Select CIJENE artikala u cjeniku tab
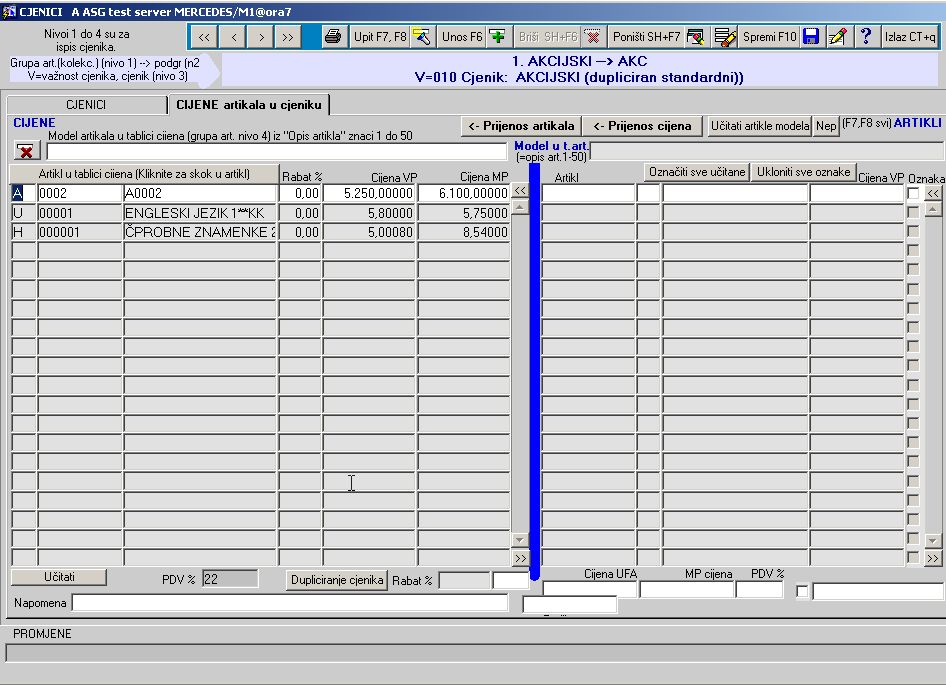Image resolution: width=946 pixels, height=685 pixels. (x=249, y=104)
